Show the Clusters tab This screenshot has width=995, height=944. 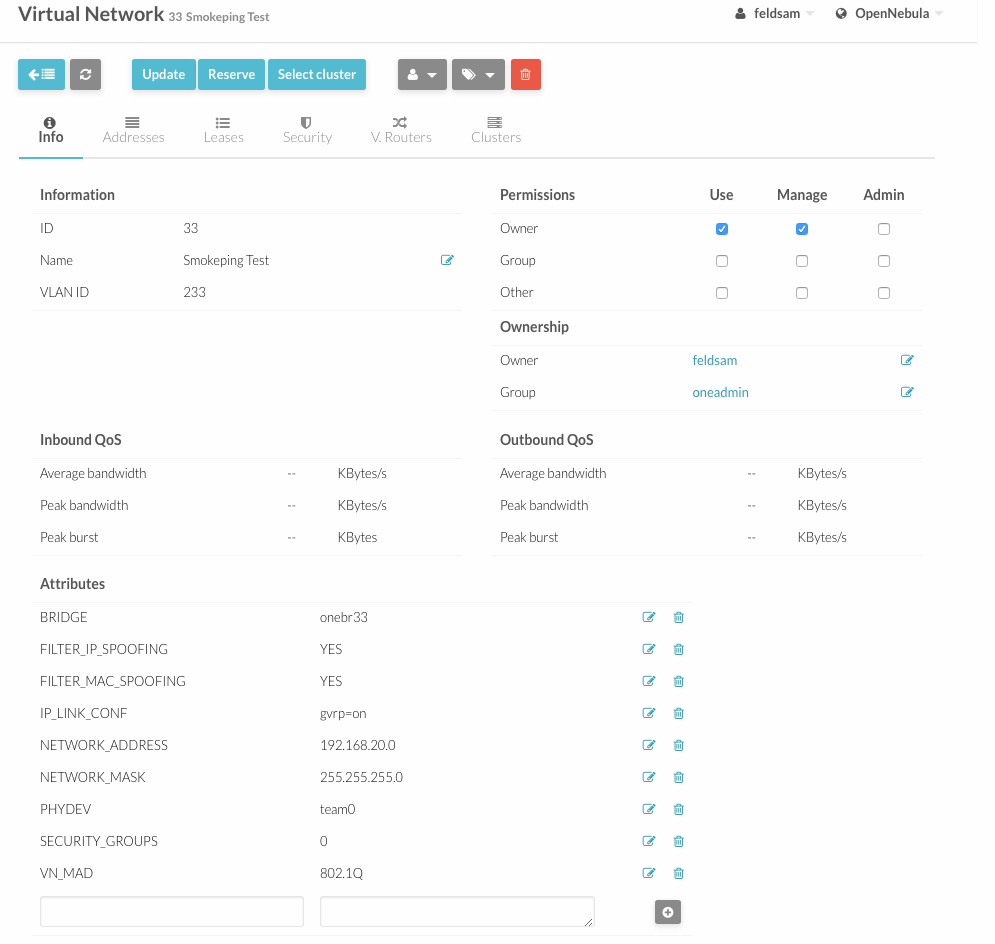pyautogui.click(x=496, y=130)
